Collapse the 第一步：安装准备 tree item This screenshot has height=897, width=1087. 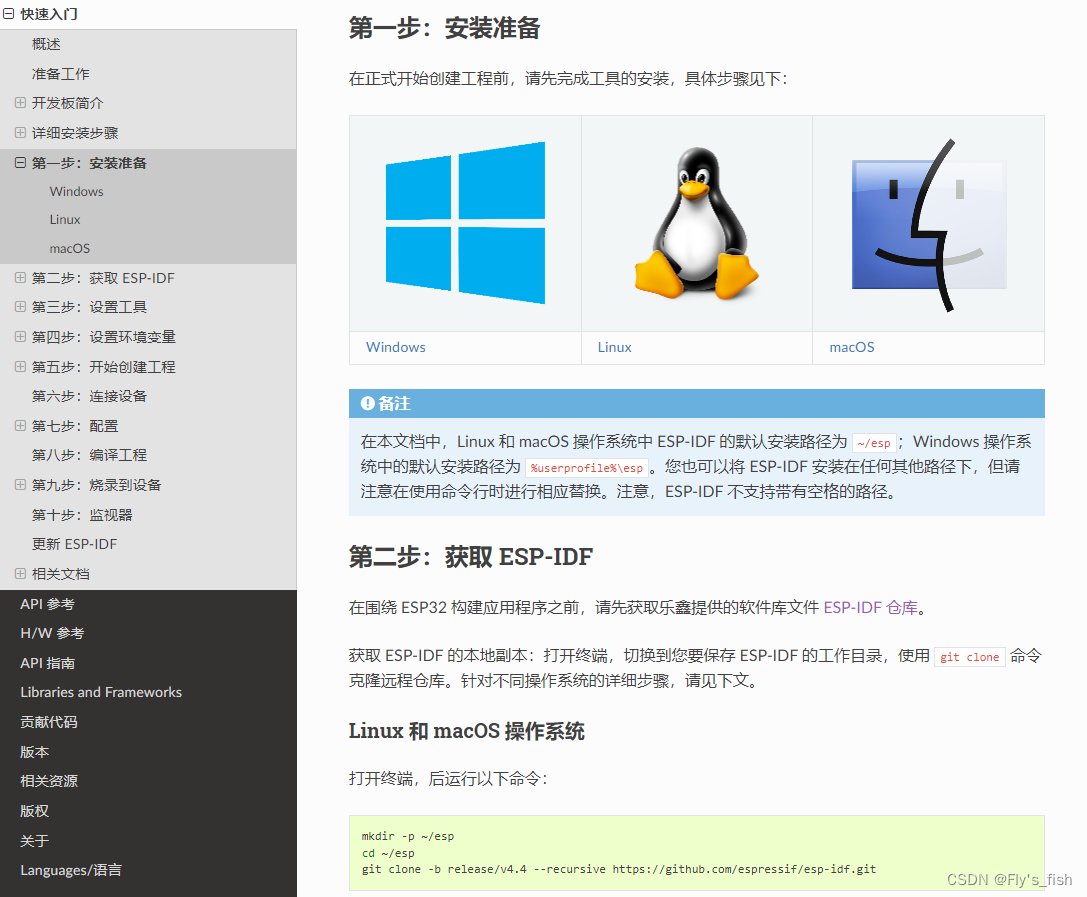tap(20, 163)
